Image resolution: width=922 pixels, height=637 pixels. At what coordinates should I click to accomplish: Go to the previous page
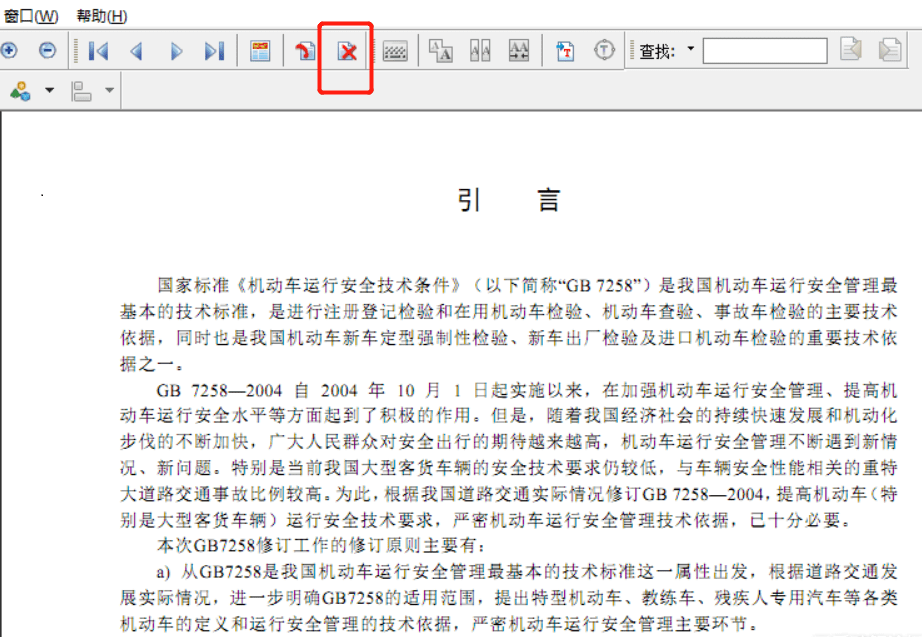[x=137, y=50]
